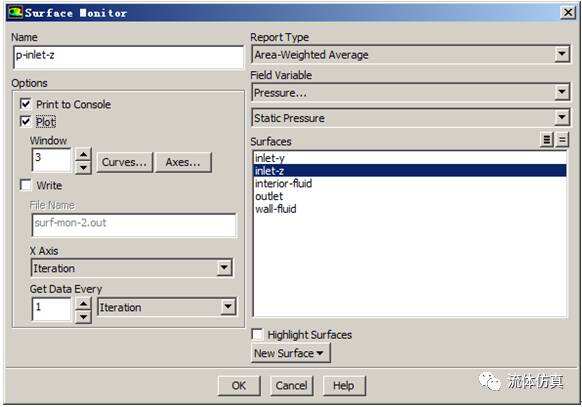Decrement the Get Data Every value
The image size is (582, 407).
click(84, 317)
